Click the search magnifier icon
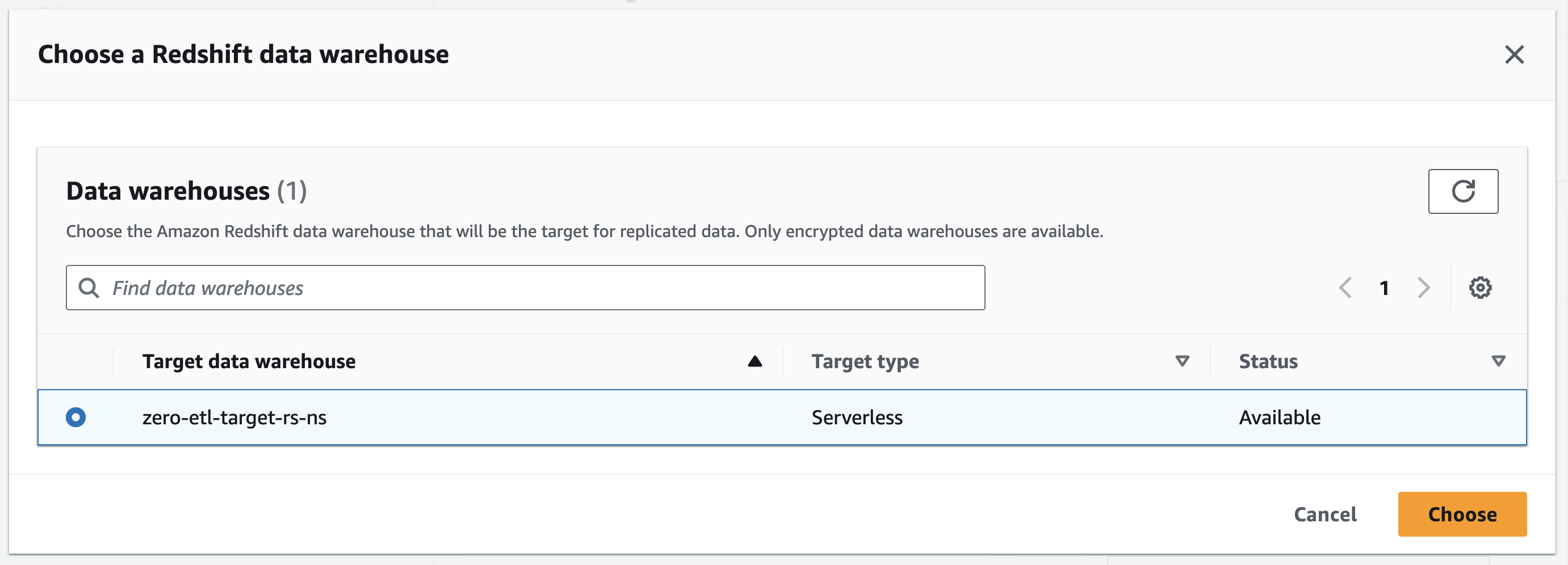This screenshot has width=1568, height=565. click(x=89, y=288)
